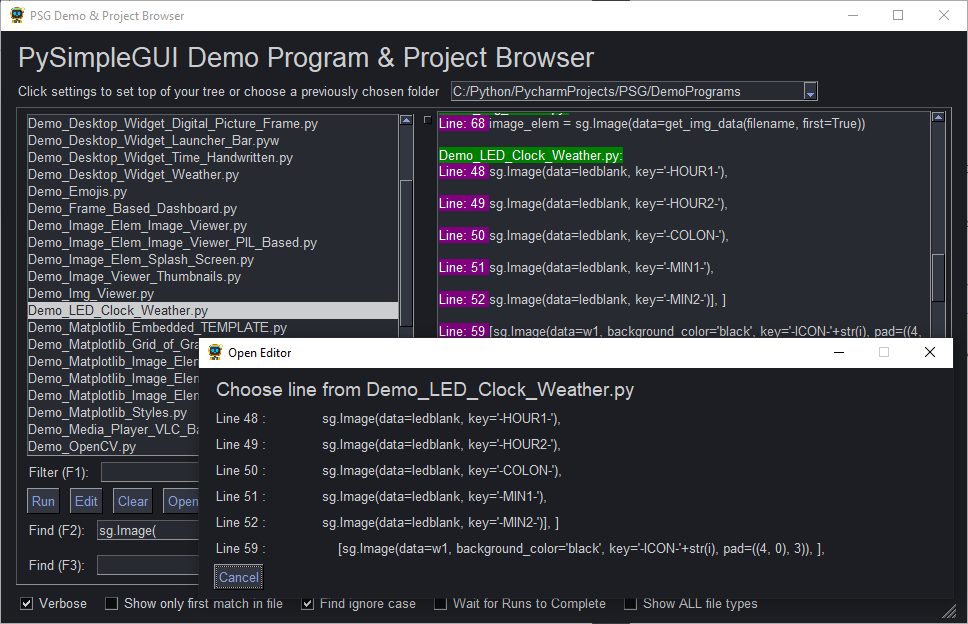This screenshot has width=968, height=624.
Task: Choose Line 50 COLON in Open Editor
Action: (x=389, y=470)
